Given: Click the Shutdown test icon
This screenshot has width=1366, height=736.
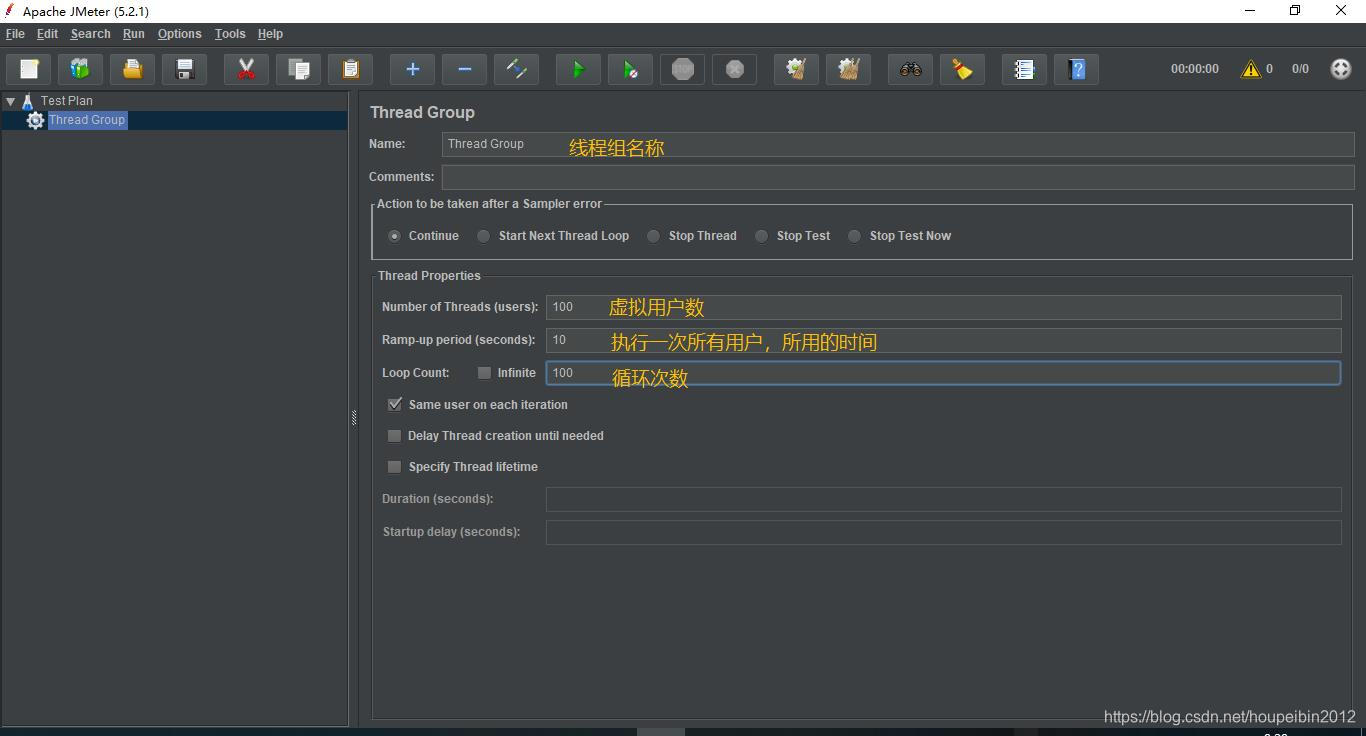Looking at the screenshot, I should tap(734, 69).
